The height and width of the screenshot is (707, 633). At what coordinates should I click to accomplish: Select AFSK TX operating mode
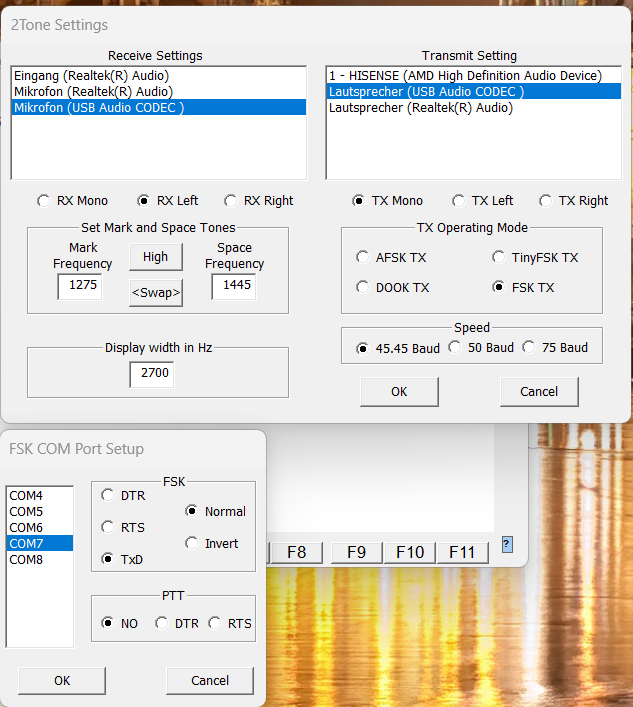pos(363,258)
